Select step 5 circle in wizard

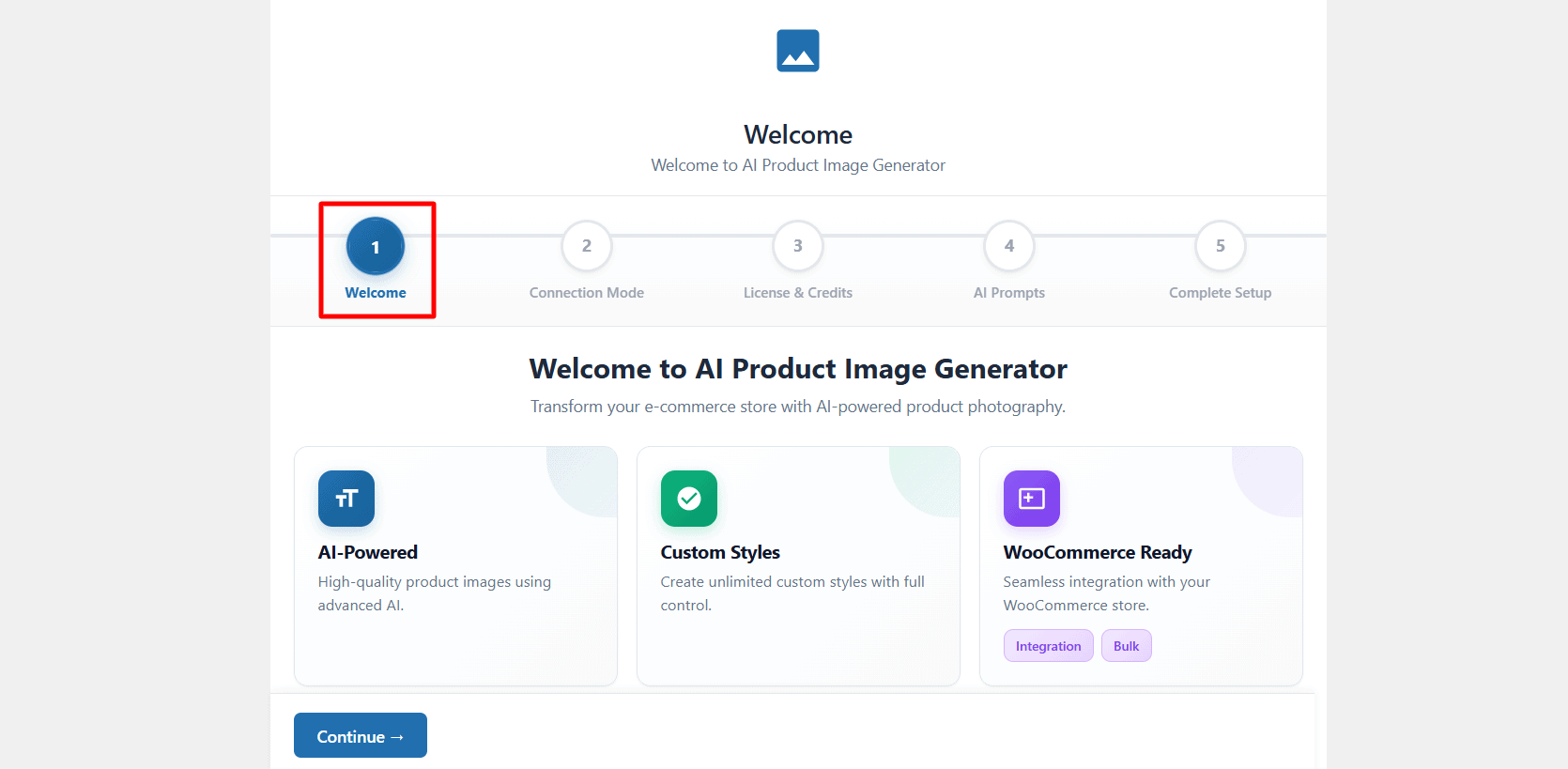coord(1221,246)
